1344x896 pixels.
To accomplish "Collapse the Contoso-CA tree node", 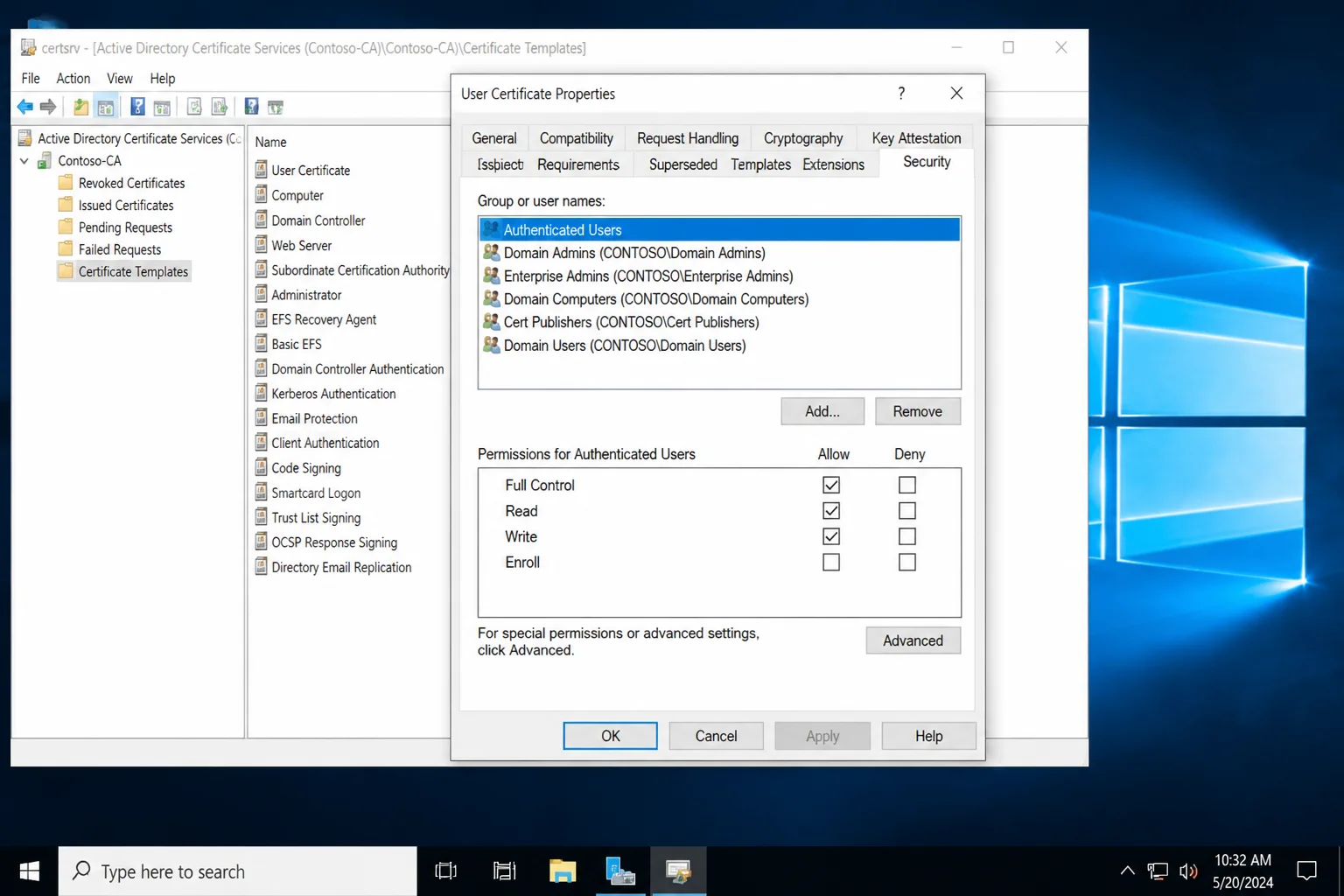I will [24, 161].
